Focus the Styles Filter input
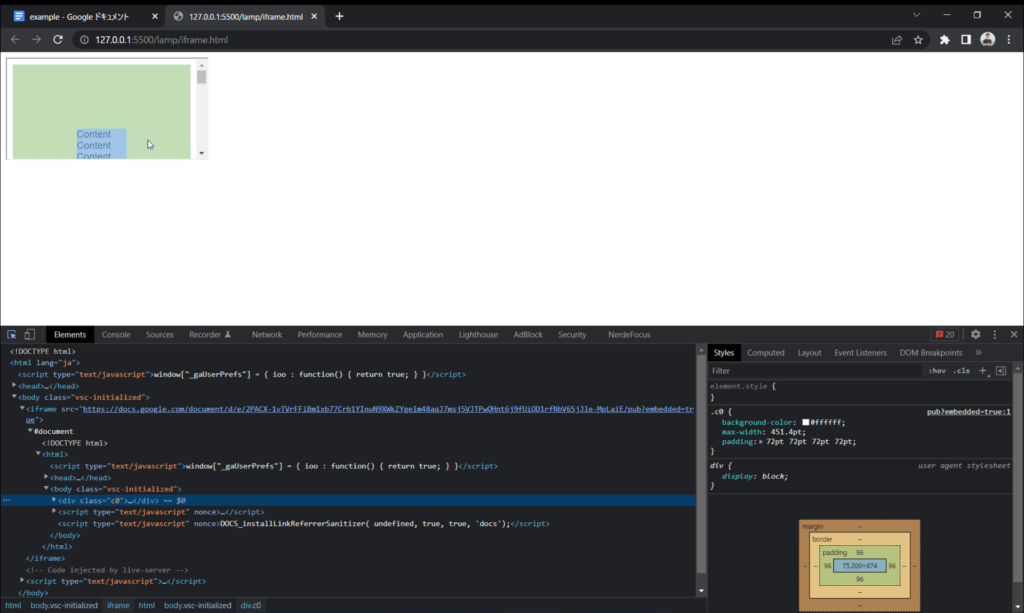This screenshot has width=1024, height=613. click(816, 371)
